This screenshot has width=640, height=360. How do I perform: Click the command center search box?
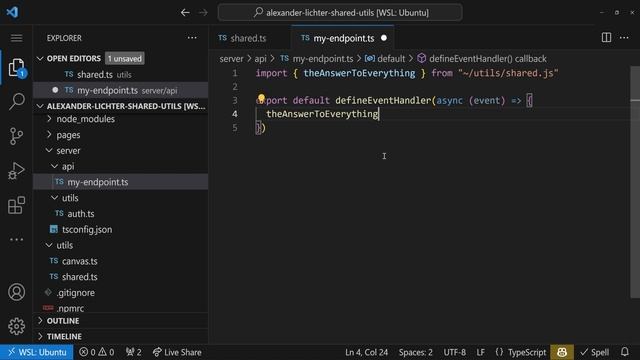[340, 13]
